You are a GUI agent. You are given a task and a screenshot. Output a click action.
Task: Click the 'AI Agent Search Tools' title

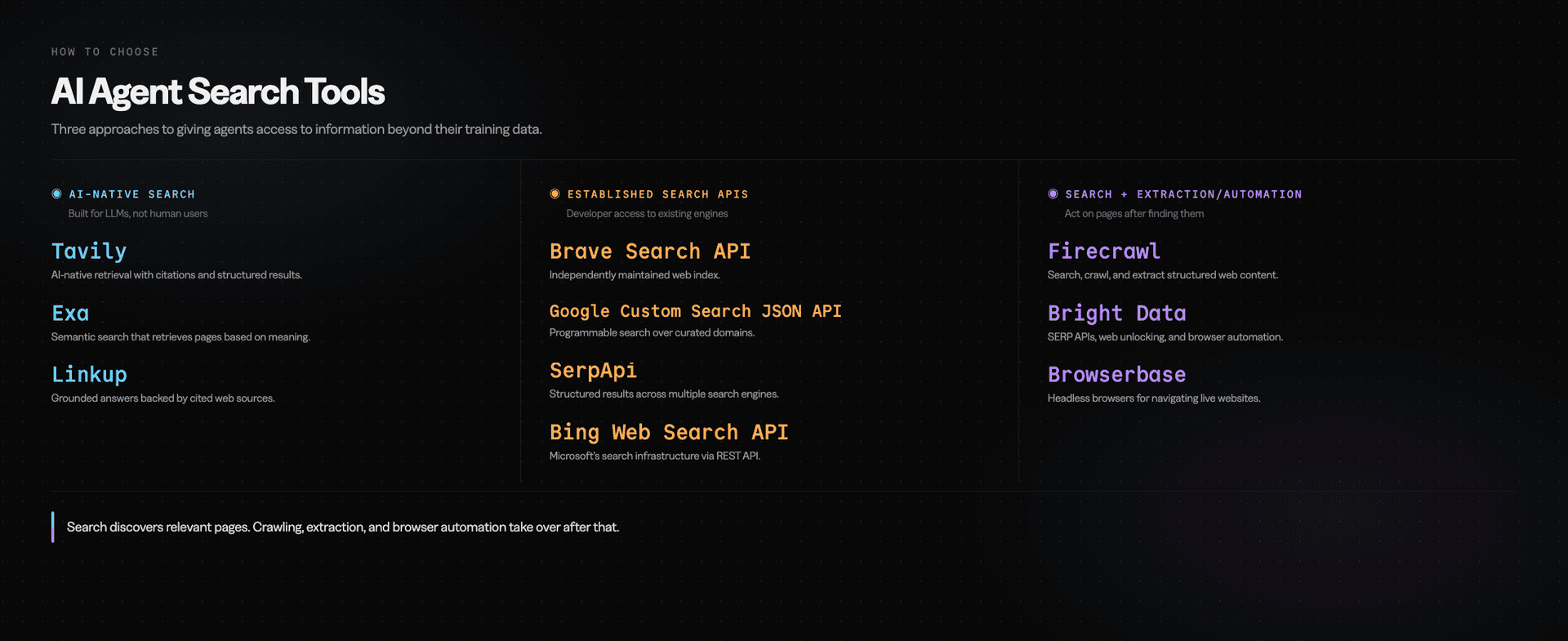[217, 91]
